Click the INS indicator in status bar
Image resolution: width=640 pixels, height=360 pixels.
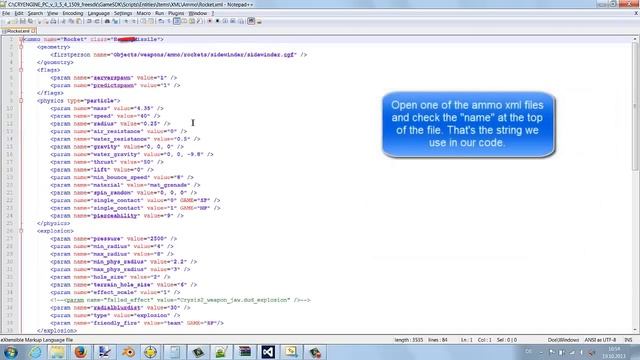628,340
